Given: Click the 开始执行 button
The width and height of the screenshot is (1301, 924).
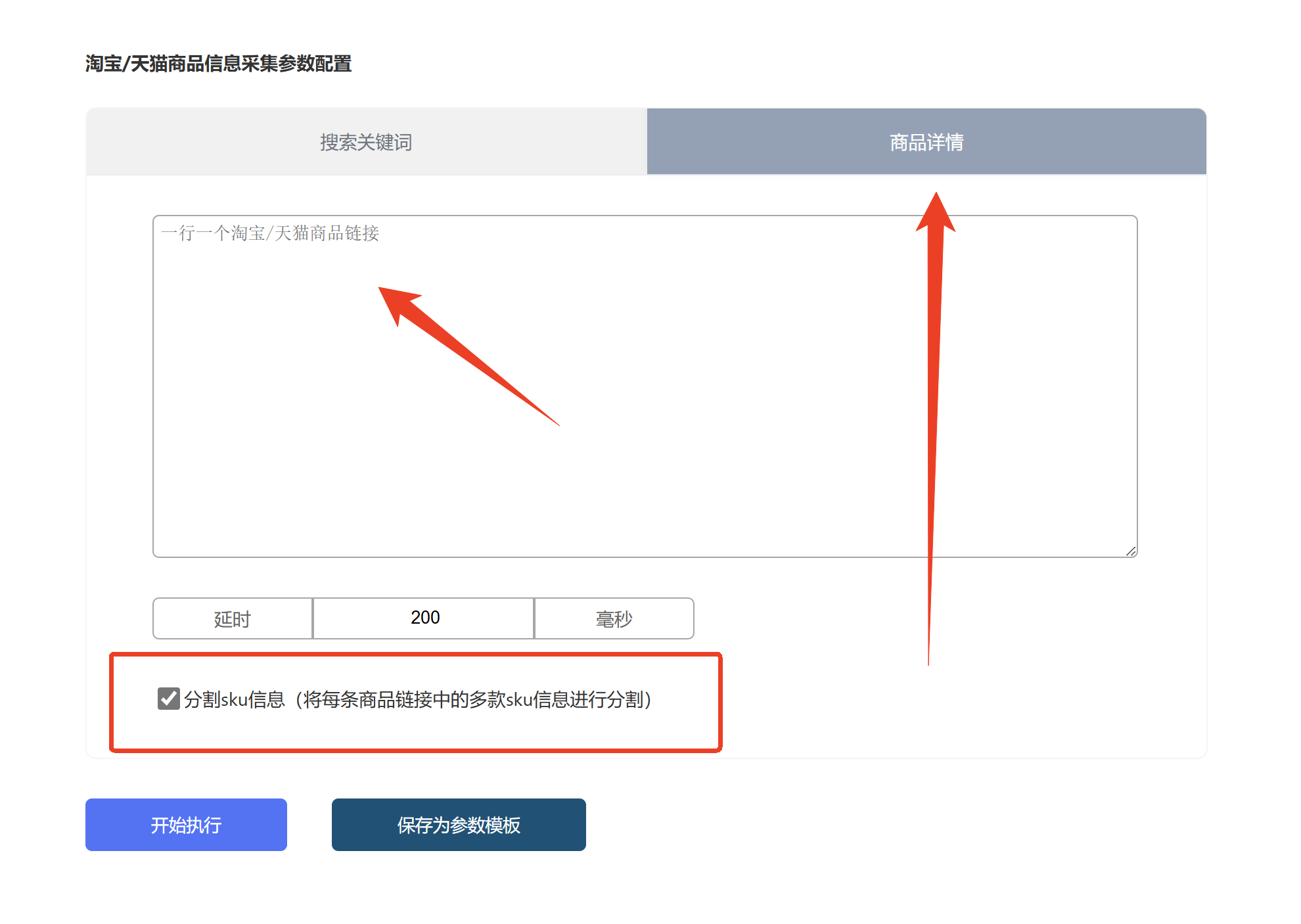Looking at the screenshot, I should tap(186, 825).
